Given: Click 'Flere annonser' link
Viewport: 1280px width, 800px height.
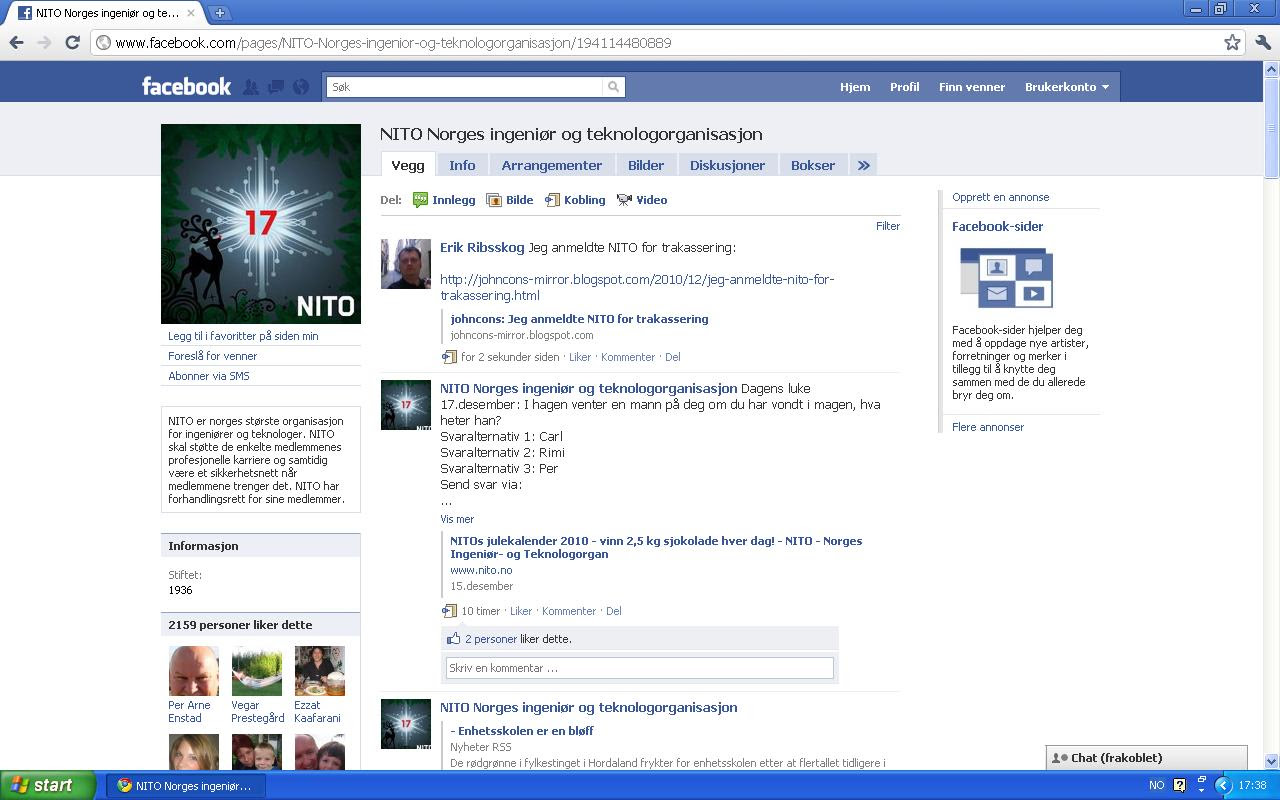Looking at the screenshot, I should 988,427.
